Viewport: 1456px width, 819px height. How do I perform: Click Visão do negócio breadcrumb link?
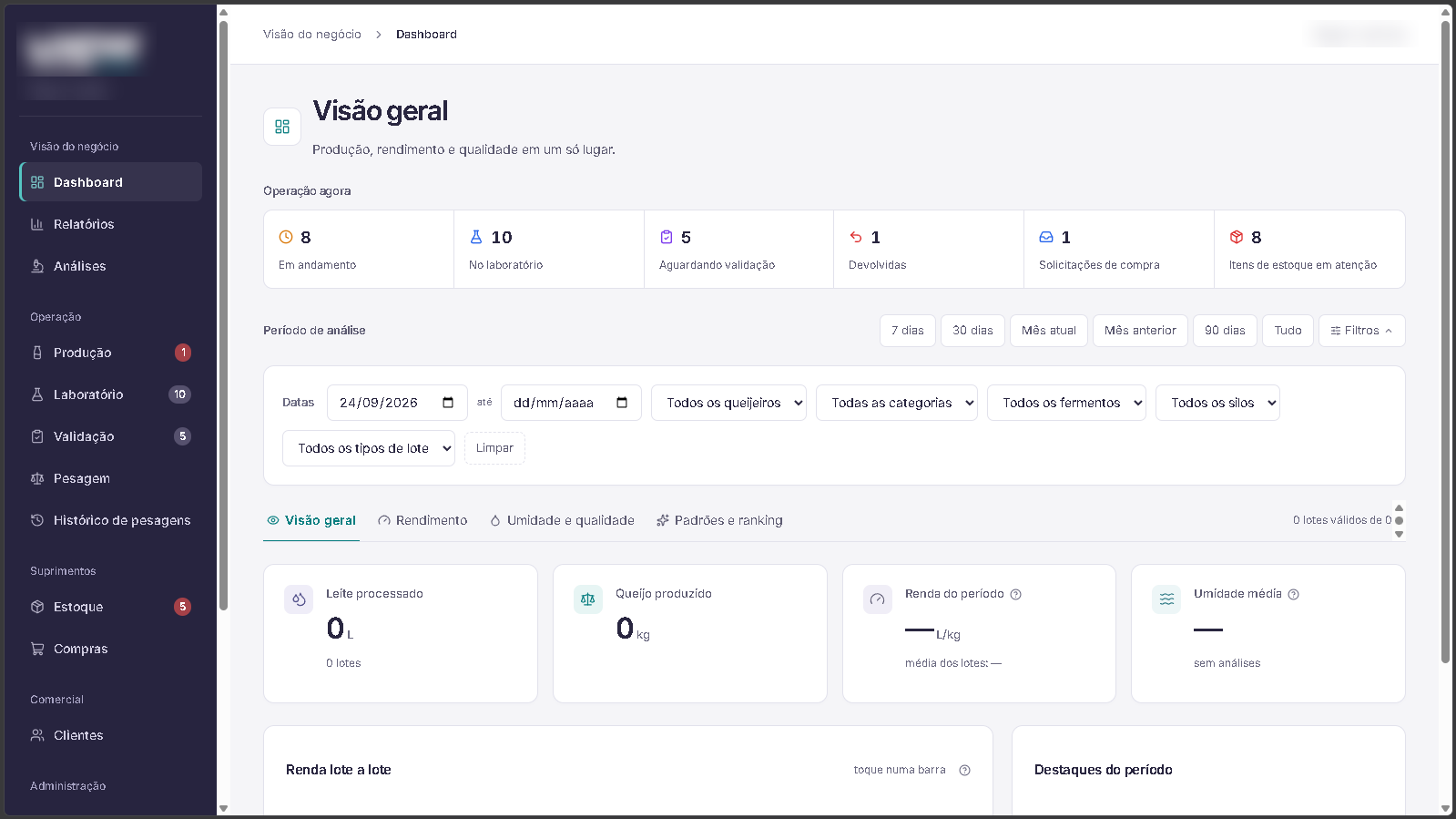312,35
